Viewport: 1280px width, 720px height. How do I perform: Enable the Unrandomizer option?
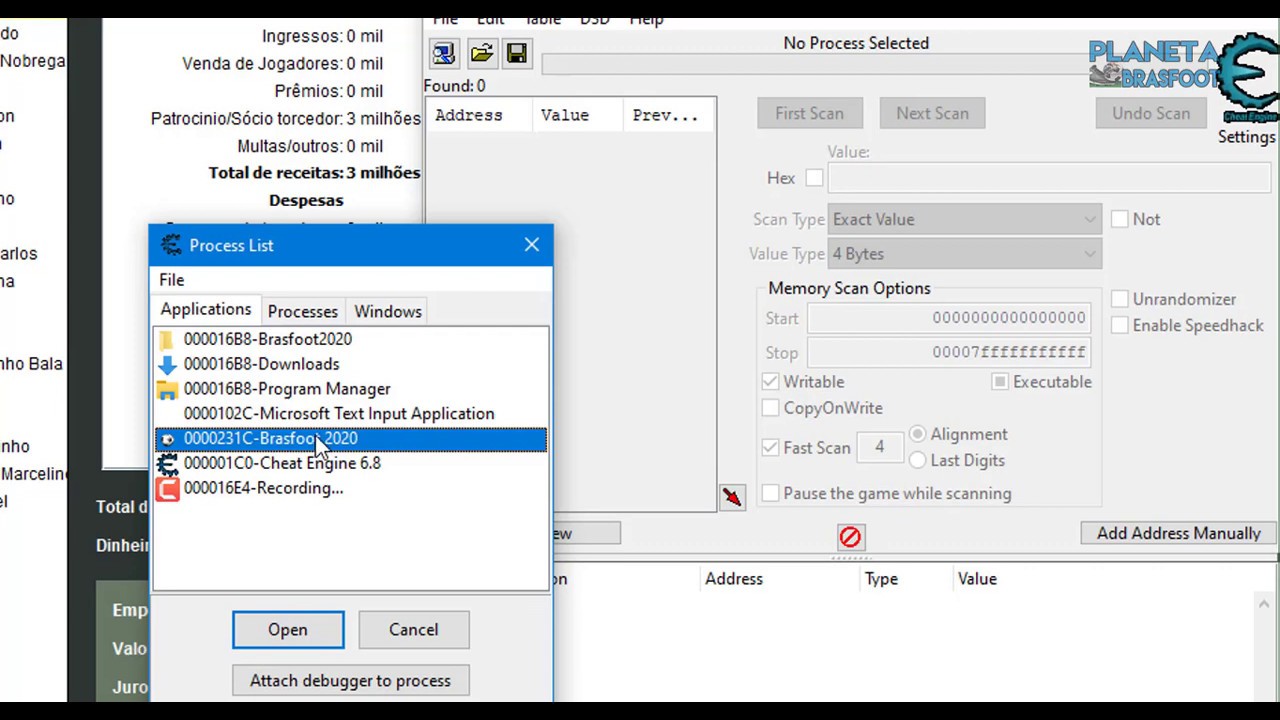pos(1120,299)
